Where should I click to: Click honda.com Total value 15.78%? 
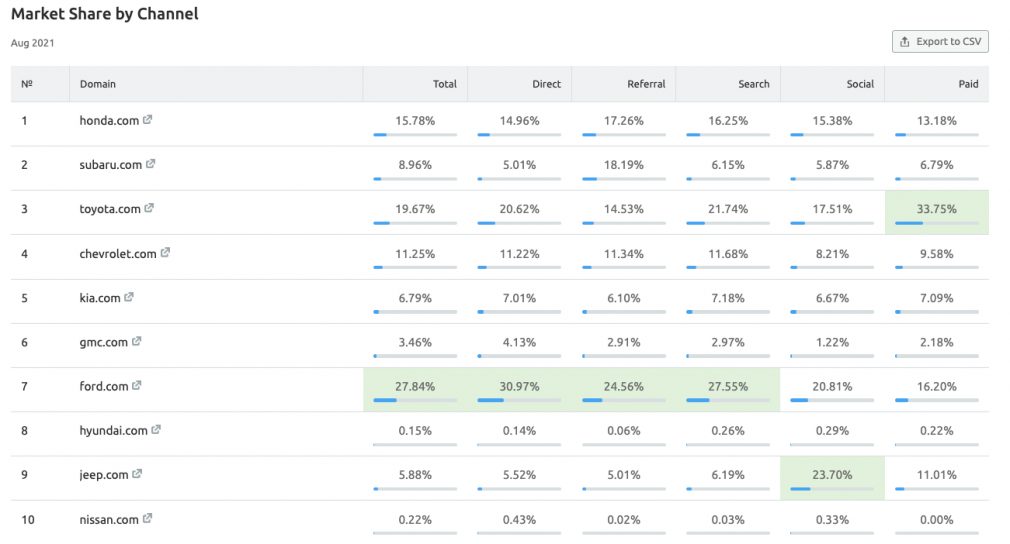click(x=415, y=120)
